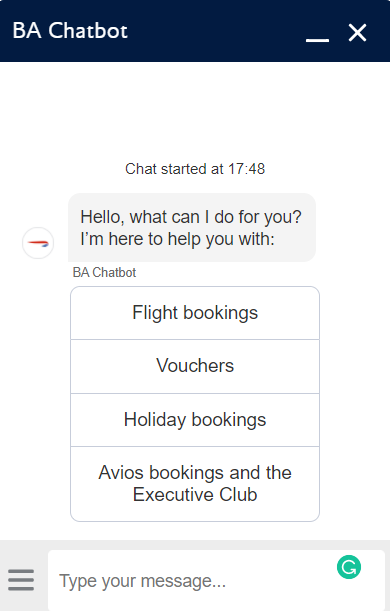Image resolution: width=390 pixels, height=611 pixels.
Task: Close the BA Chatbot panel
Action: (x=357, y=32)
